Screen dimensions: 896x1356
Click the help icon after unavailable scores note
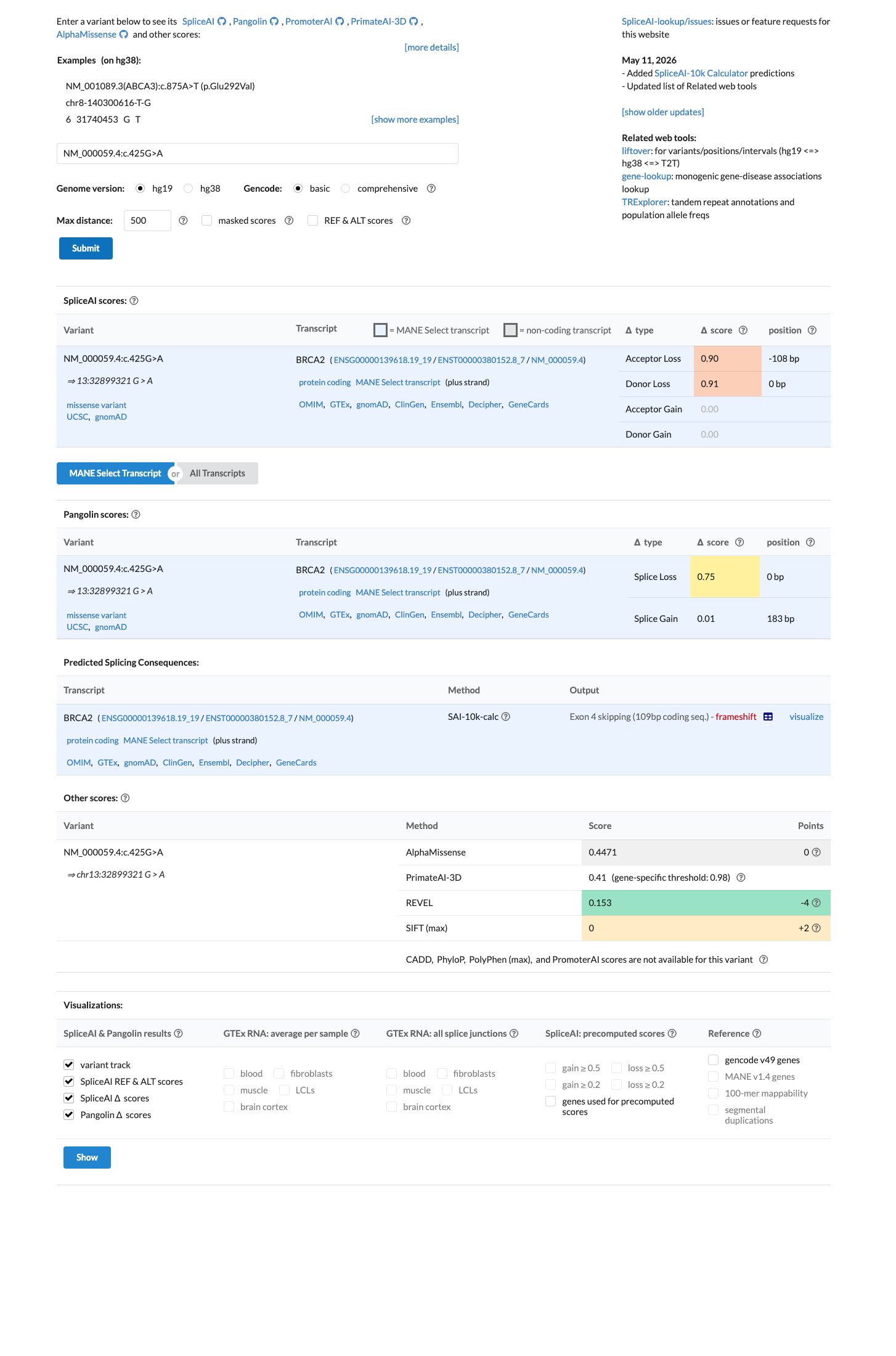point(764,960)
